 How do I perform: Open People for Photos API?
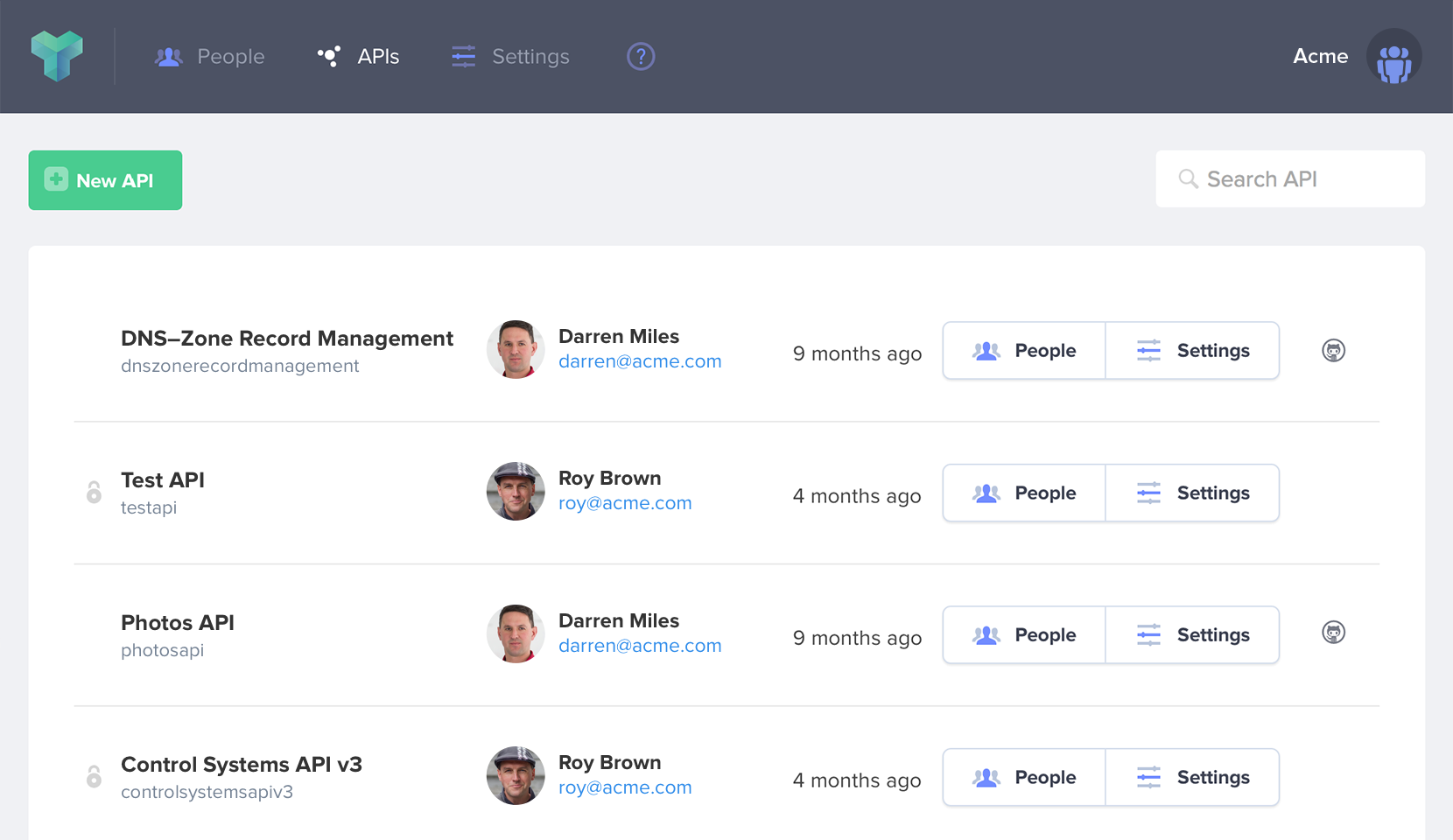pos(1023,634)
